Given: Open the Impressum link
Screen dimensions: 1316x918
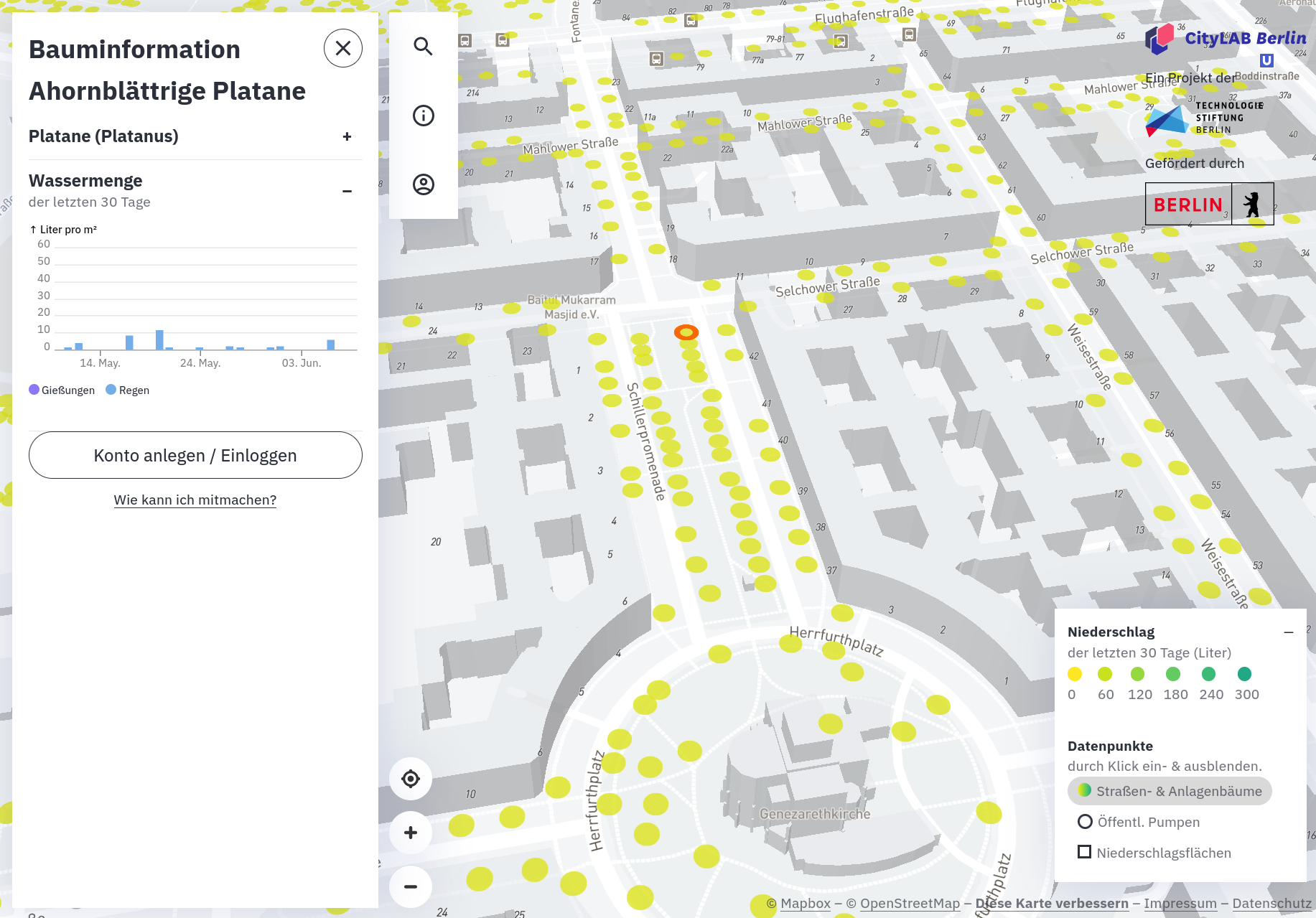Looking at the screenshot, I should pos(1180,904).
